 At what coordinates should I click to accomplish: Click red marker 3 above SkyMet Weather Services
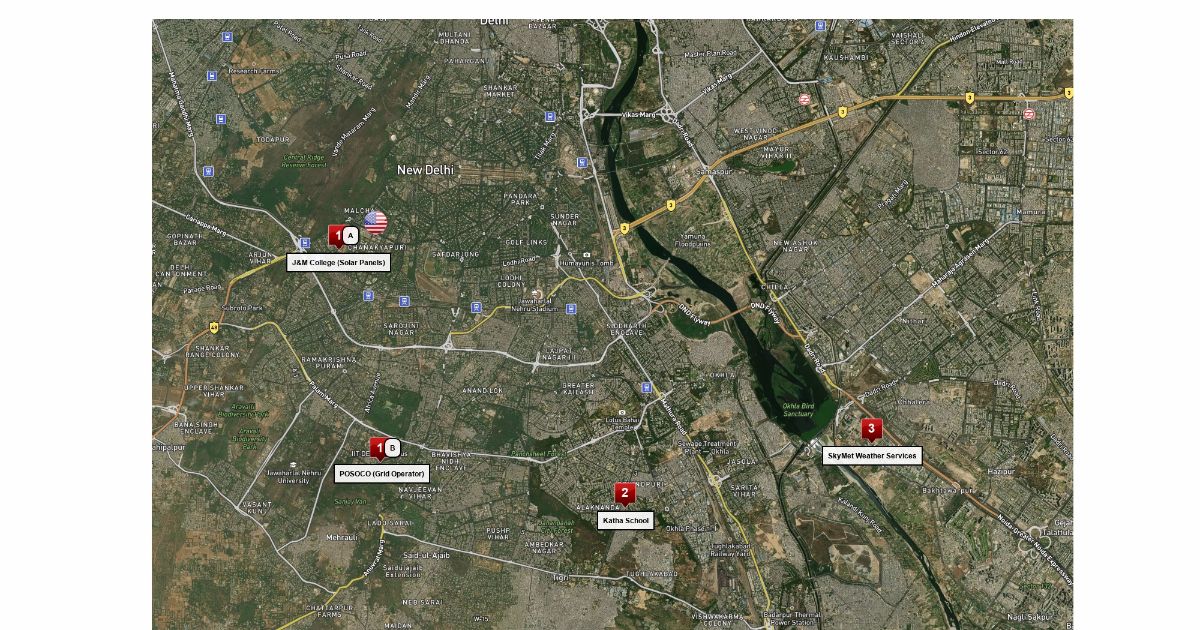[x=871, y=428]
